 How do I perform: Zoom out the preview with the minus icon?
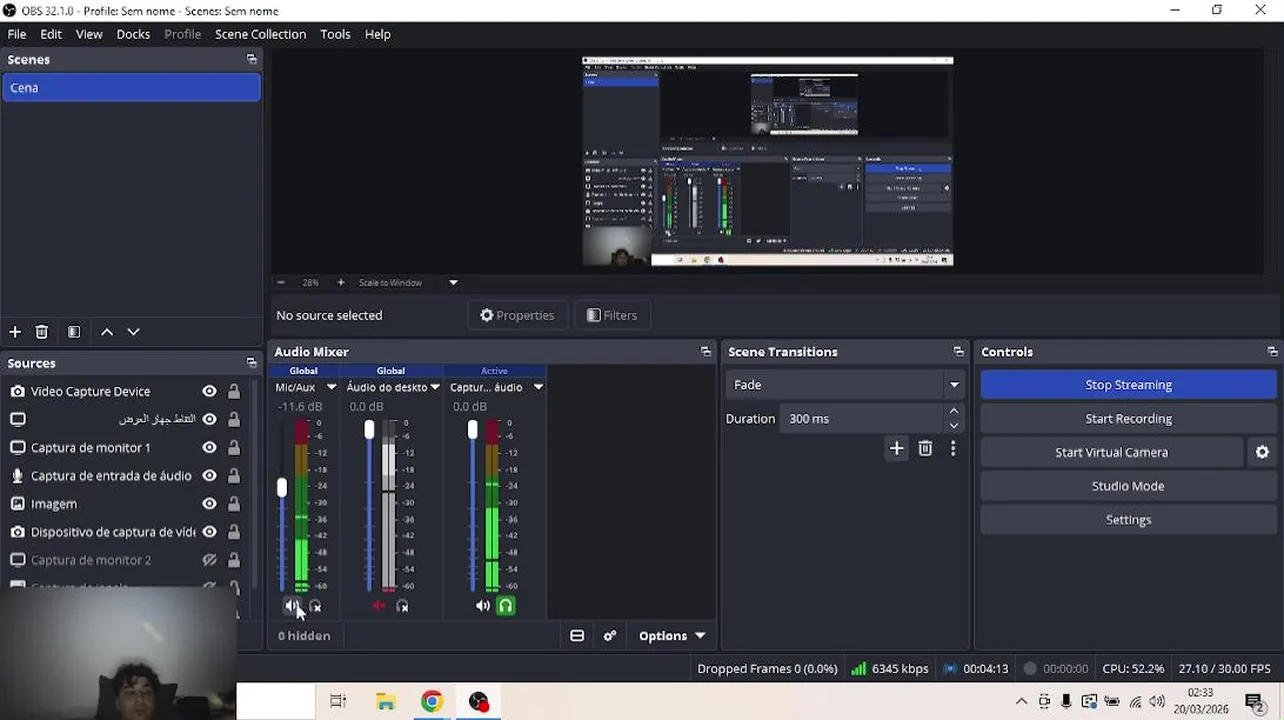pos(281,283)
